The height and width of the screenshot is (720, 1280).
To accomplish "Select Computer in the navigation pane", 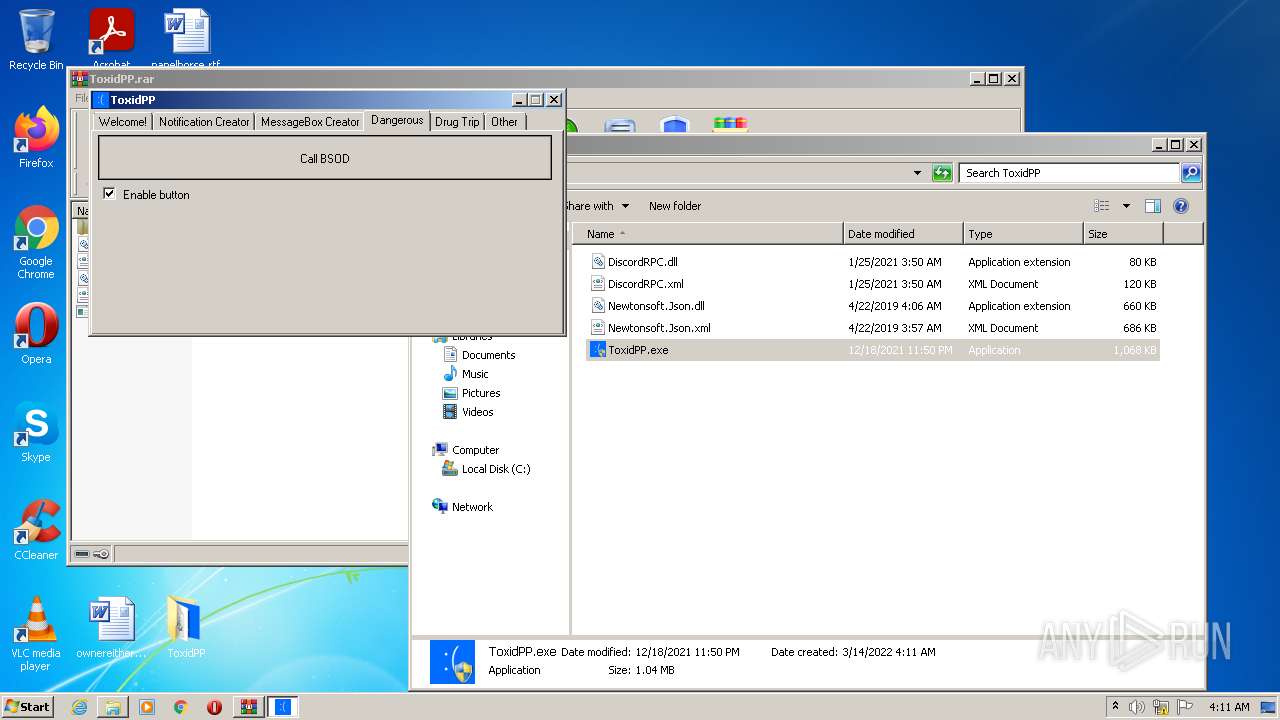I will (x=475, y=450).
